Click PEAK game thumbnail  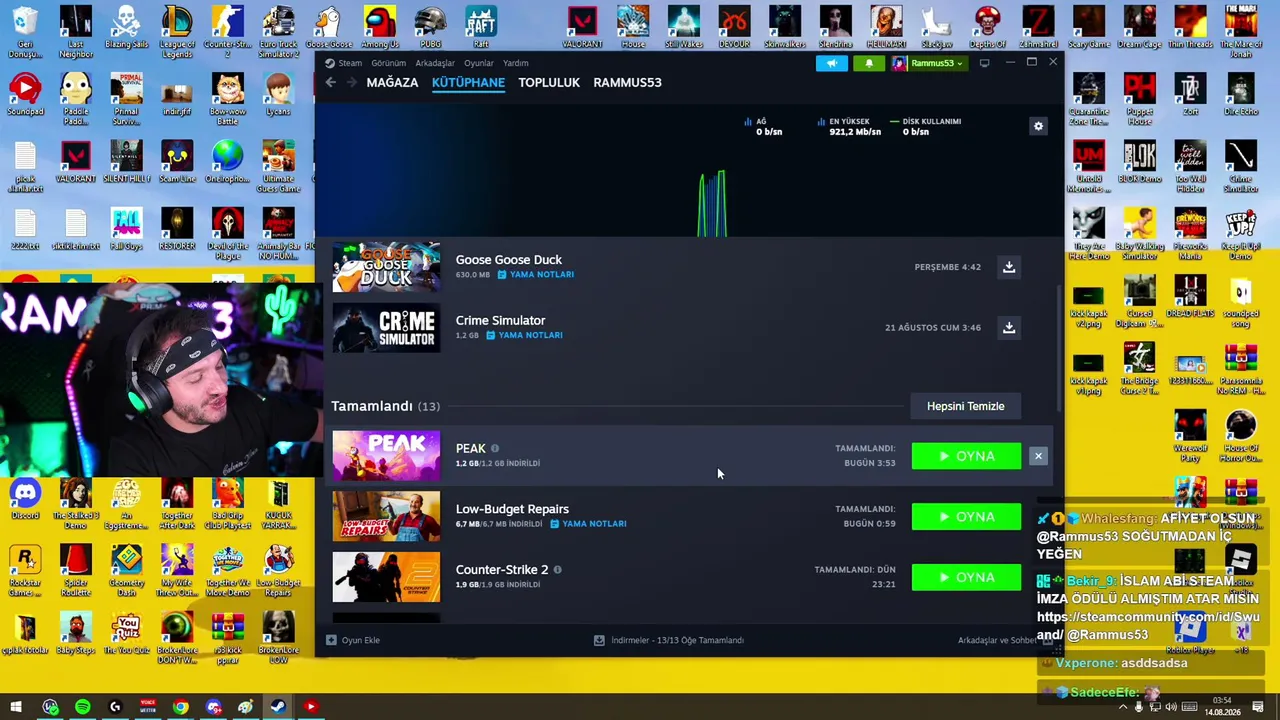click(x=386, y=456)
